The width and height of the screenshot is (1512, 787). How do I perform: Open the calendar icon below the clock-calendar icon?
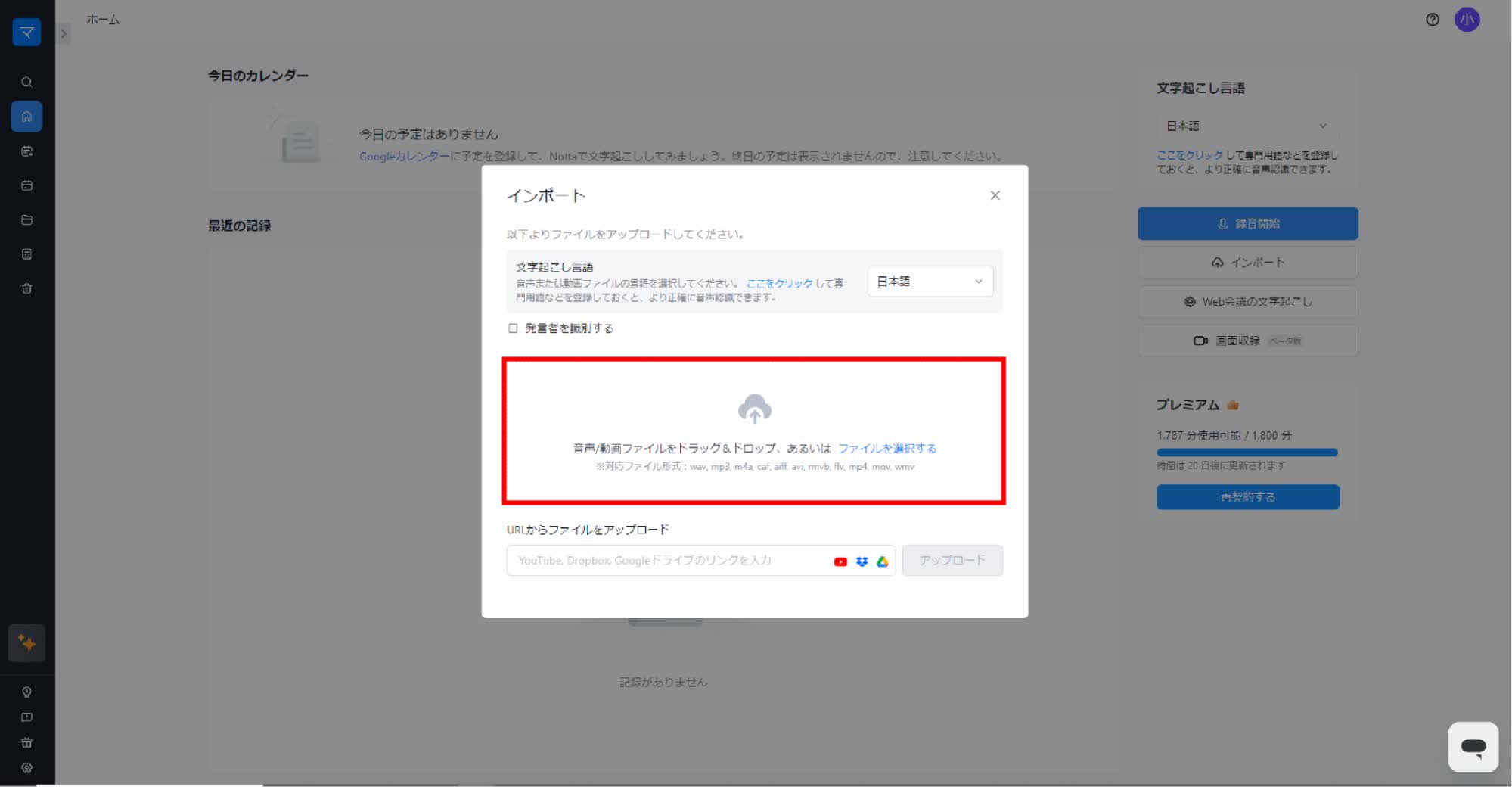(x=26, y=185)
